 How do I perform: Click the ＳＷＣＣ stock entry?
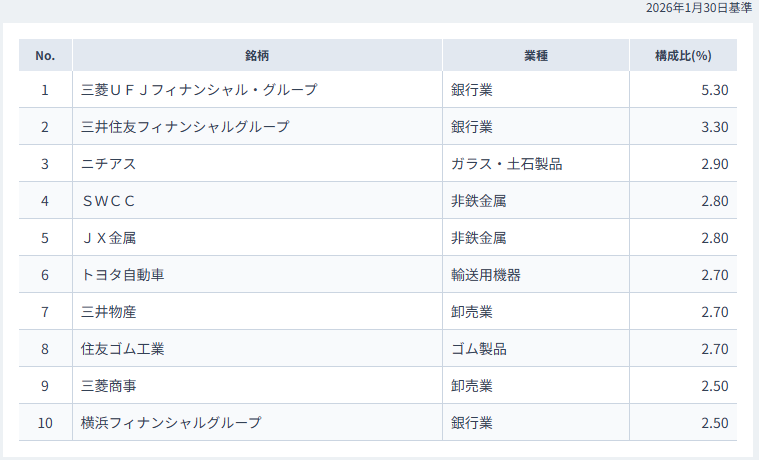(108, 201)
